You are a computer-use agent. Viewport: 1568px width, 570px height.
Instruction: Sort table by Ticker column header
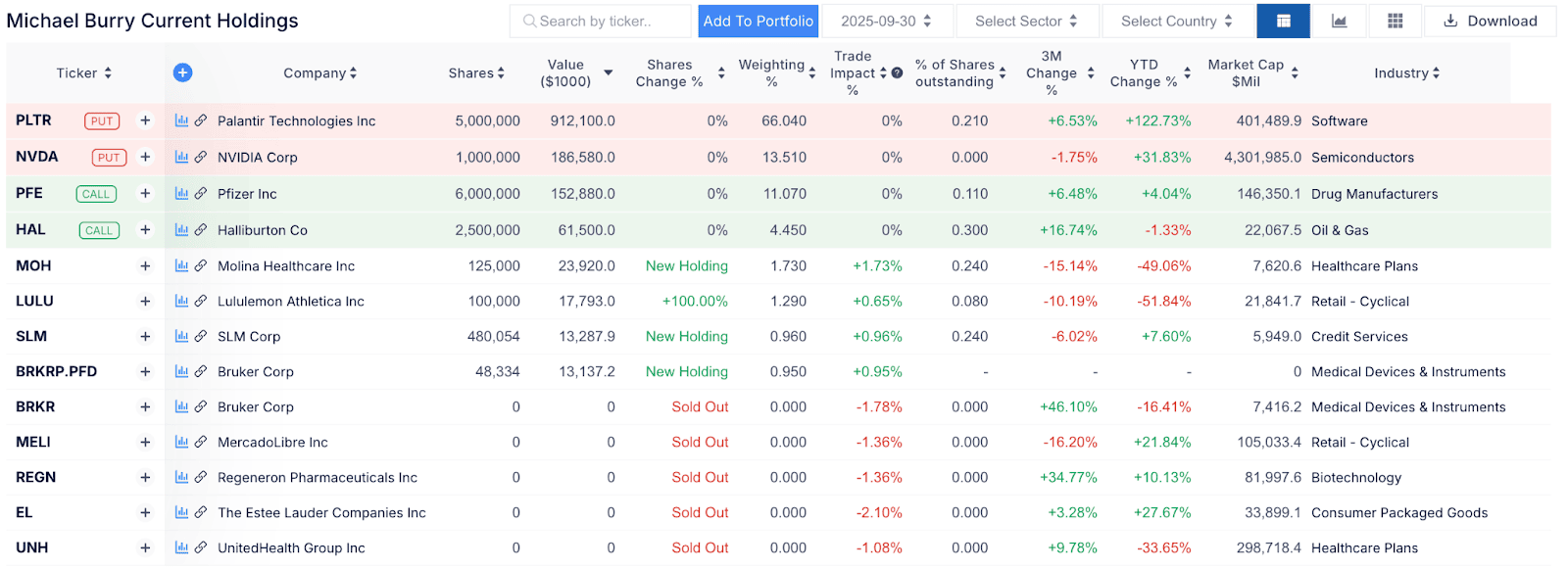(83, 73)
